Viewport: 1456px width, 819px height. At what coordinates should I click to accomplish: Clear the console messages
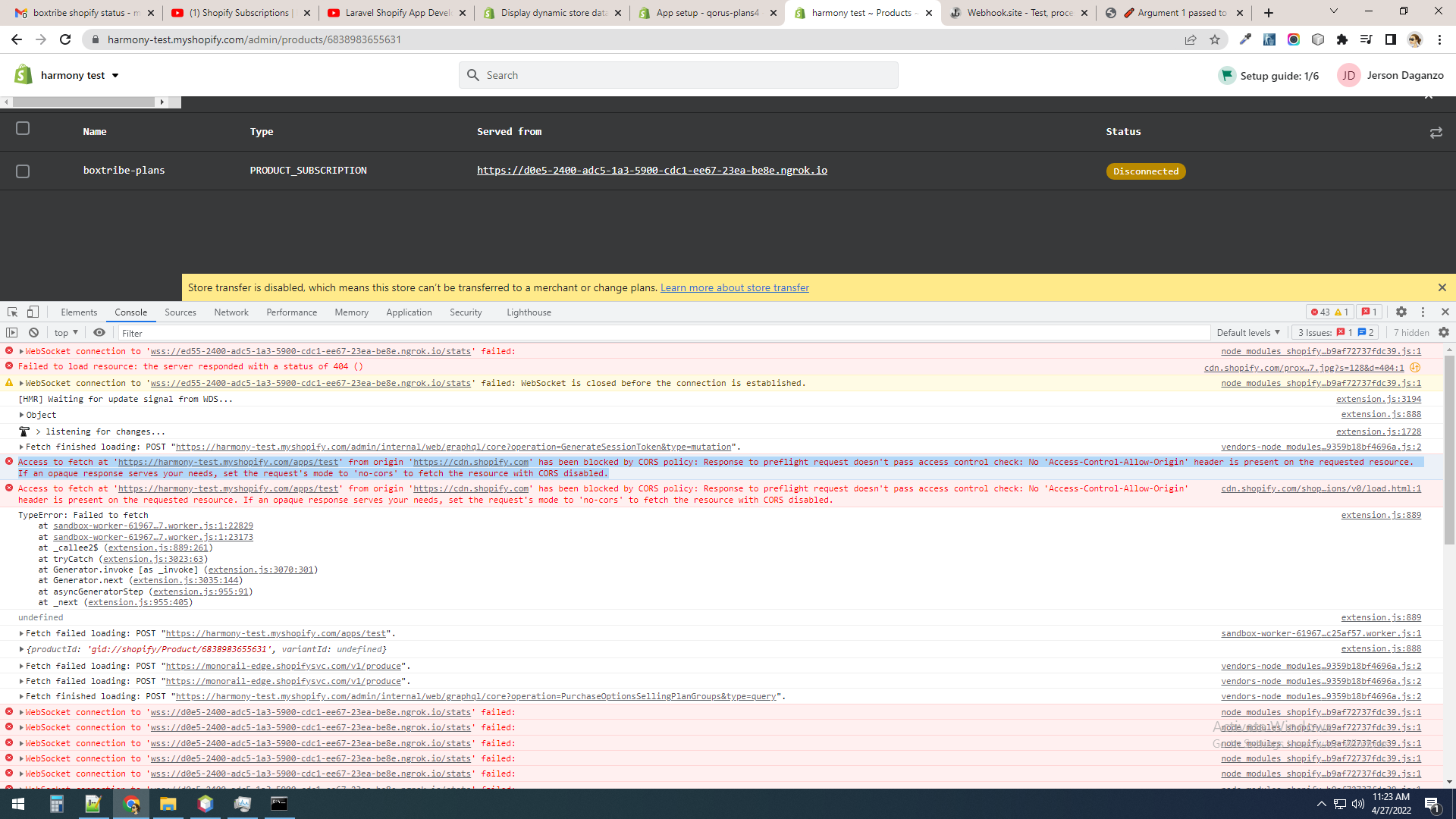33,332
